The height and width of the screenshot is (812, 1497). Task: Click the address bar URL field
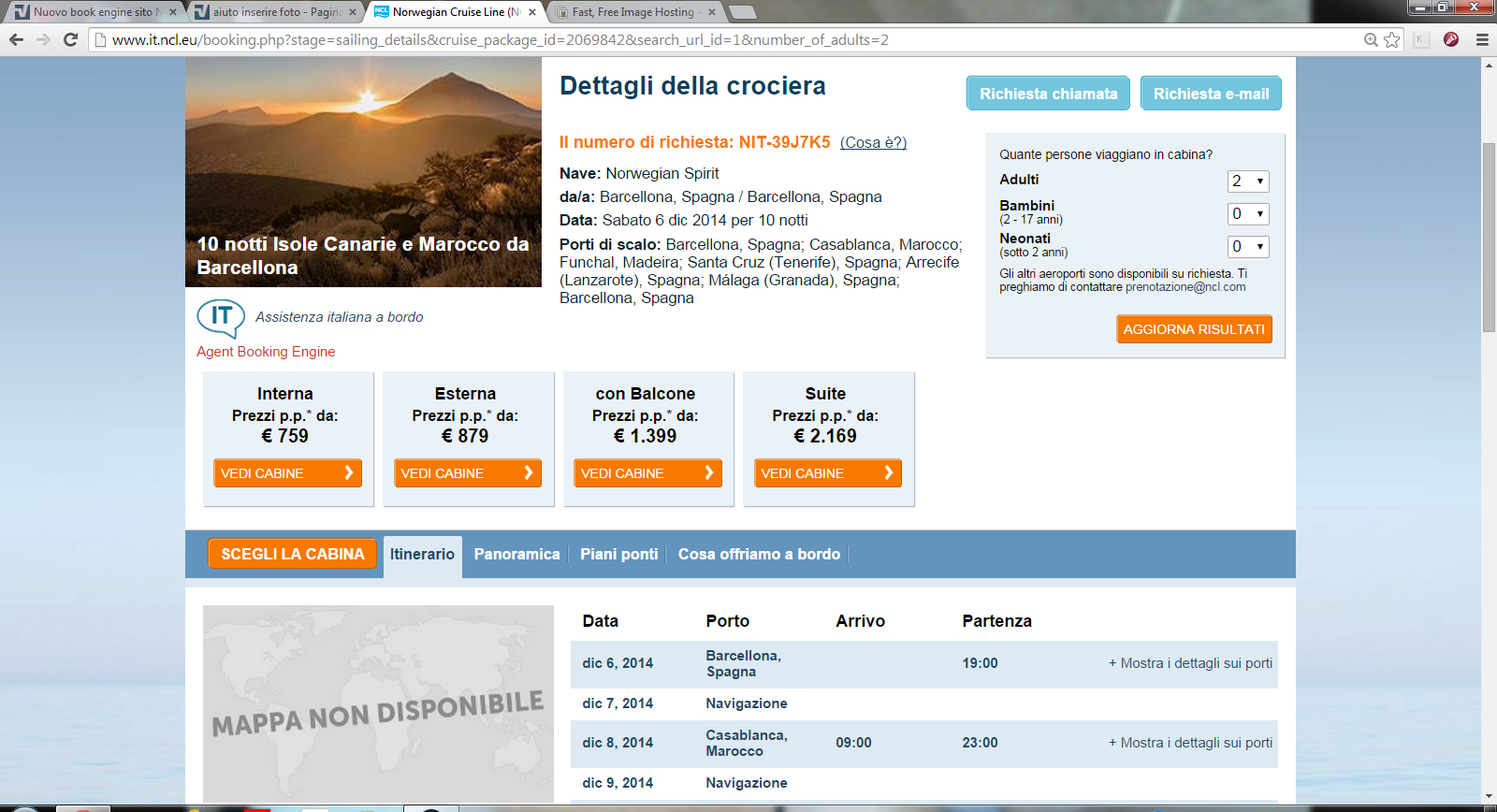point(730,39)
